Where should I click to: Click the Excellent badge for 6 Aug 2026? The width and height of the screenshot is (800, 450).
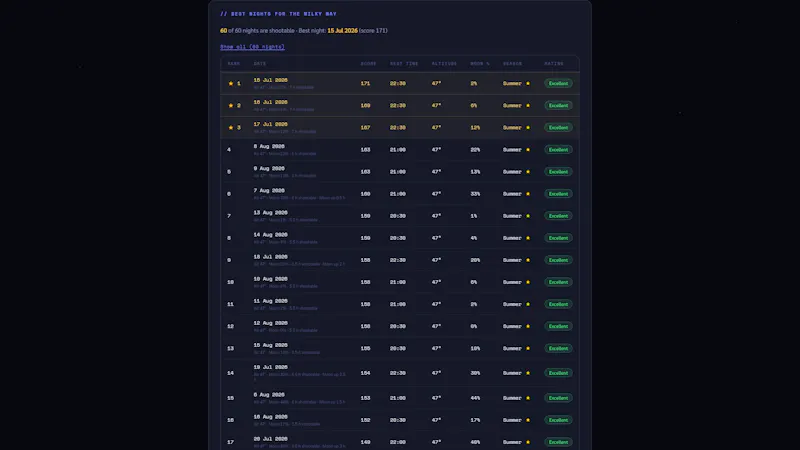pyautogui.click(x=558, y=398)
